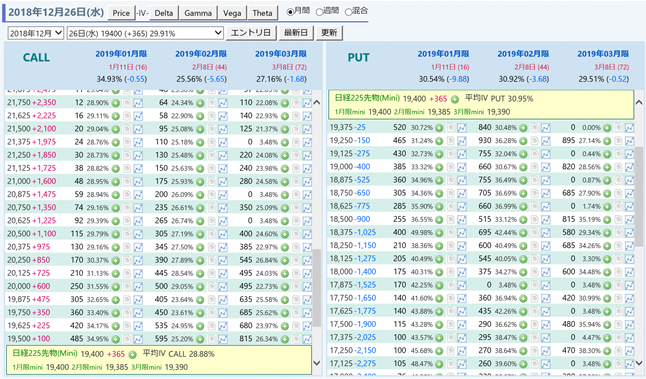Open chart icon for PUT 19,250 February column
This screenshot has width=646, height=379.
[x=545, y=141]
